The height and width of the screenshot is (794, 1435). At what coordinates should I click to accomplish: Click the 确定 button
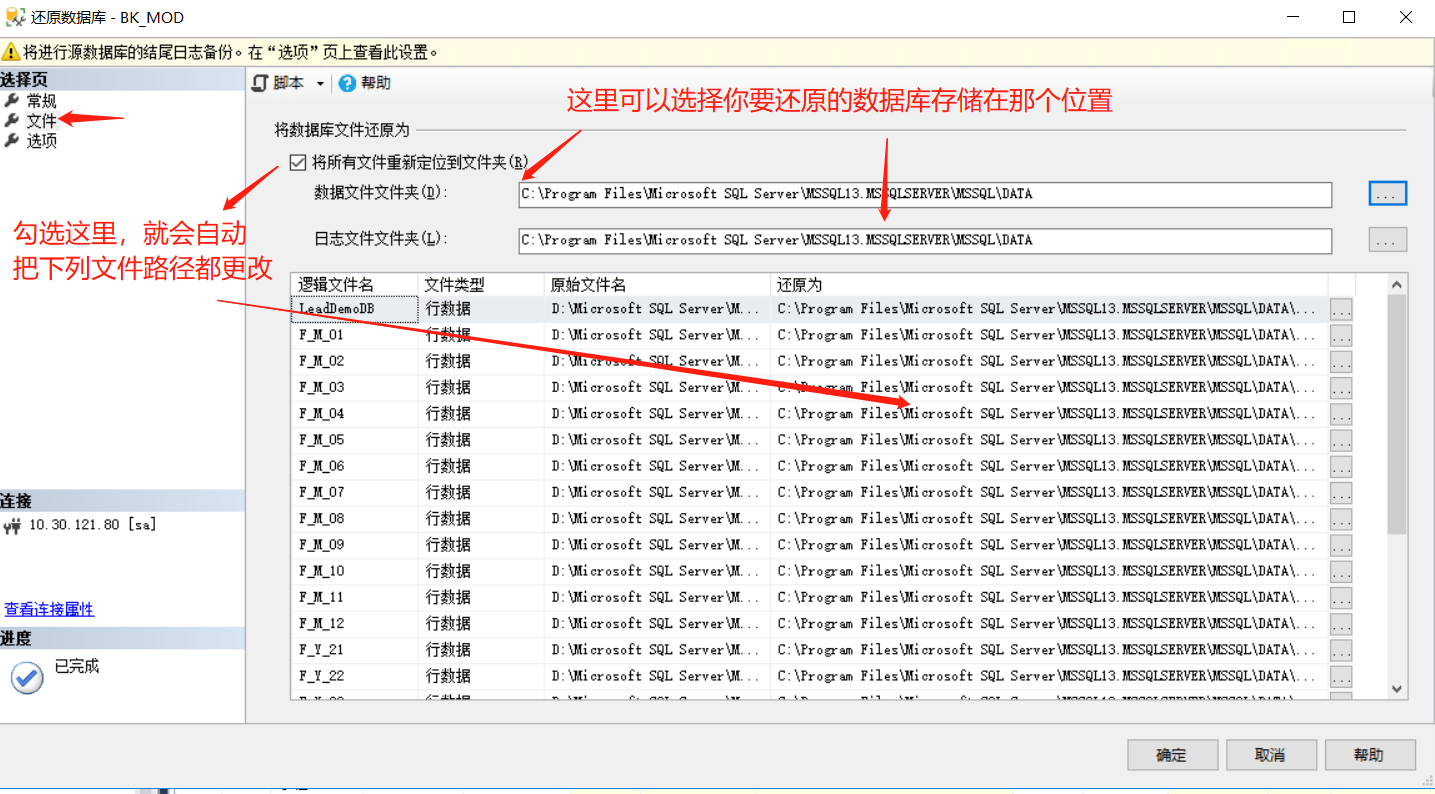pos(1172,755)
